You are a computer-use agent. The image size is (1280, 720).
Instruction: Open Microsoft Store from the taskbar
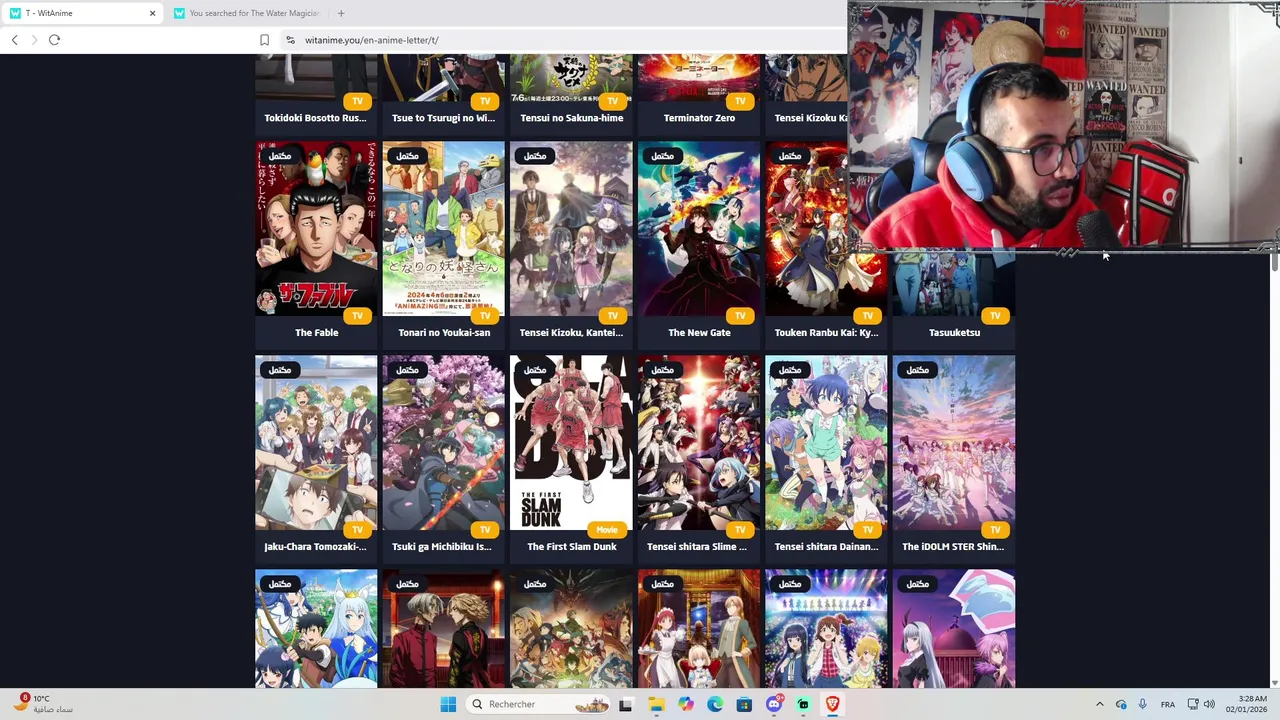click(744, 704)
